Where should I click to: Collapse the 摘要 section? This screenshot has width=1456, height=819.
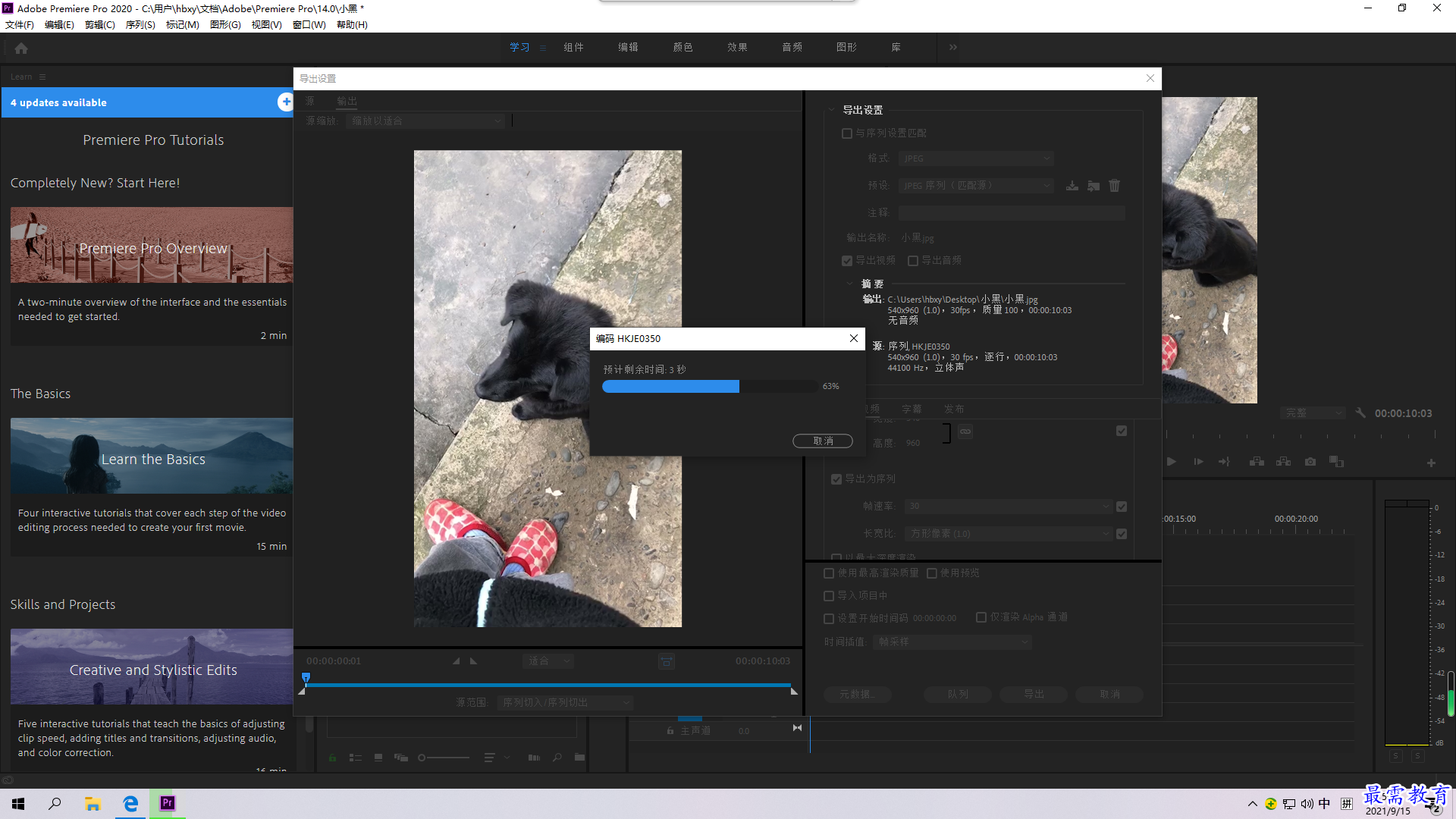(x=849, y=284)
